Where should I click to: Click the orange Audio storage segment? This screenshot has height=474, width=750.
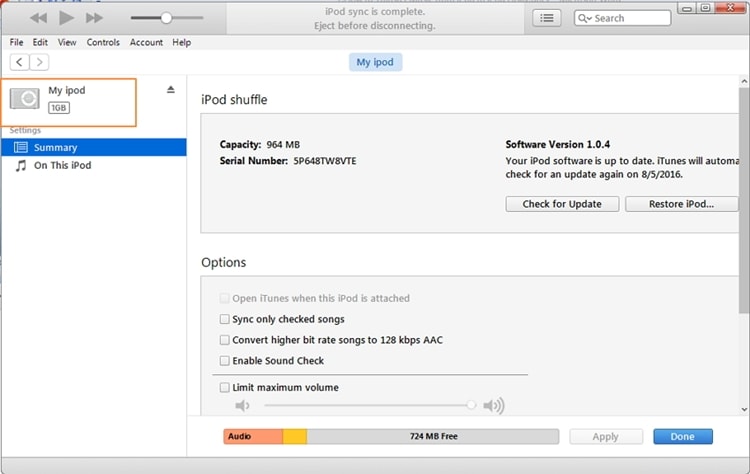tap(253, 436)
